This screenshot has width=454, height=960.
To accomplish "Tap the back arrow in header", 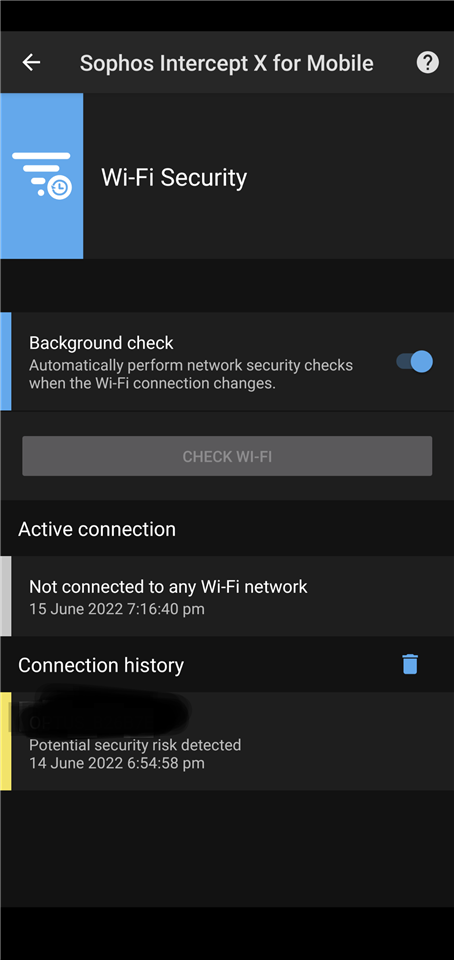I will pos(31,62).
